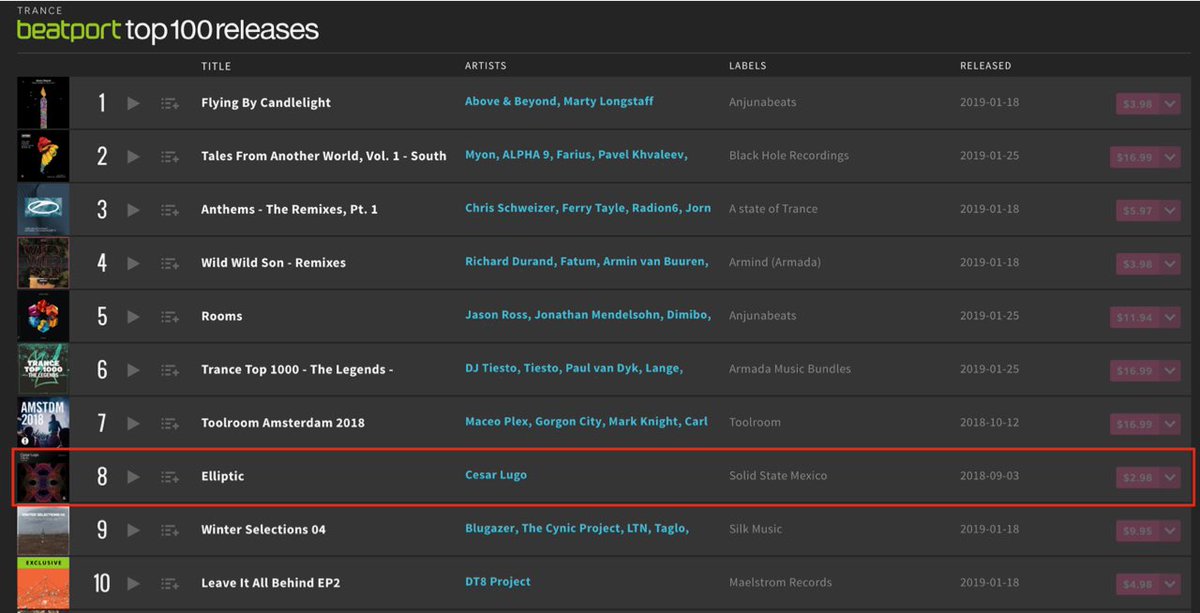
Task: Open artist link DT8 Project
Action: [498, 582]
